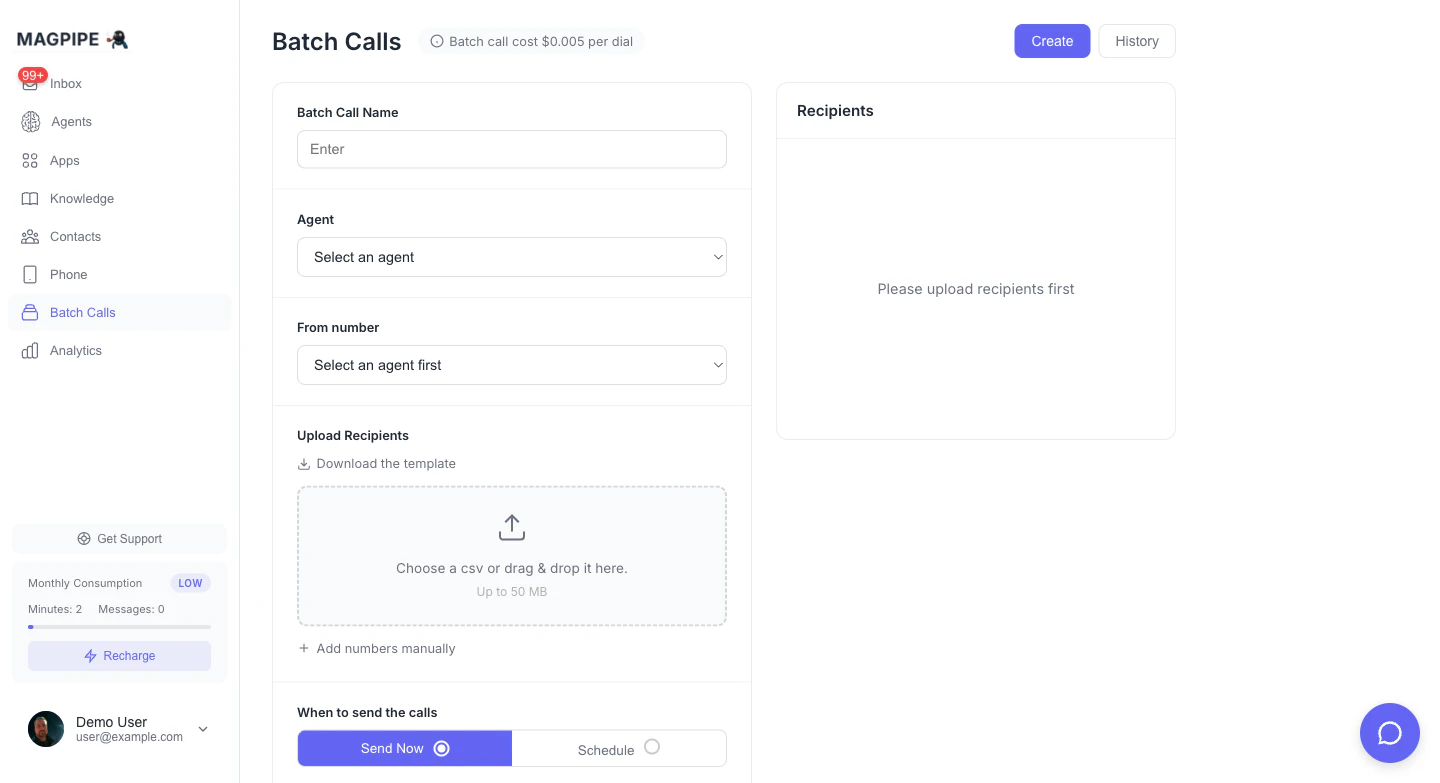Open the chat support bubble

click(1389, 732)
